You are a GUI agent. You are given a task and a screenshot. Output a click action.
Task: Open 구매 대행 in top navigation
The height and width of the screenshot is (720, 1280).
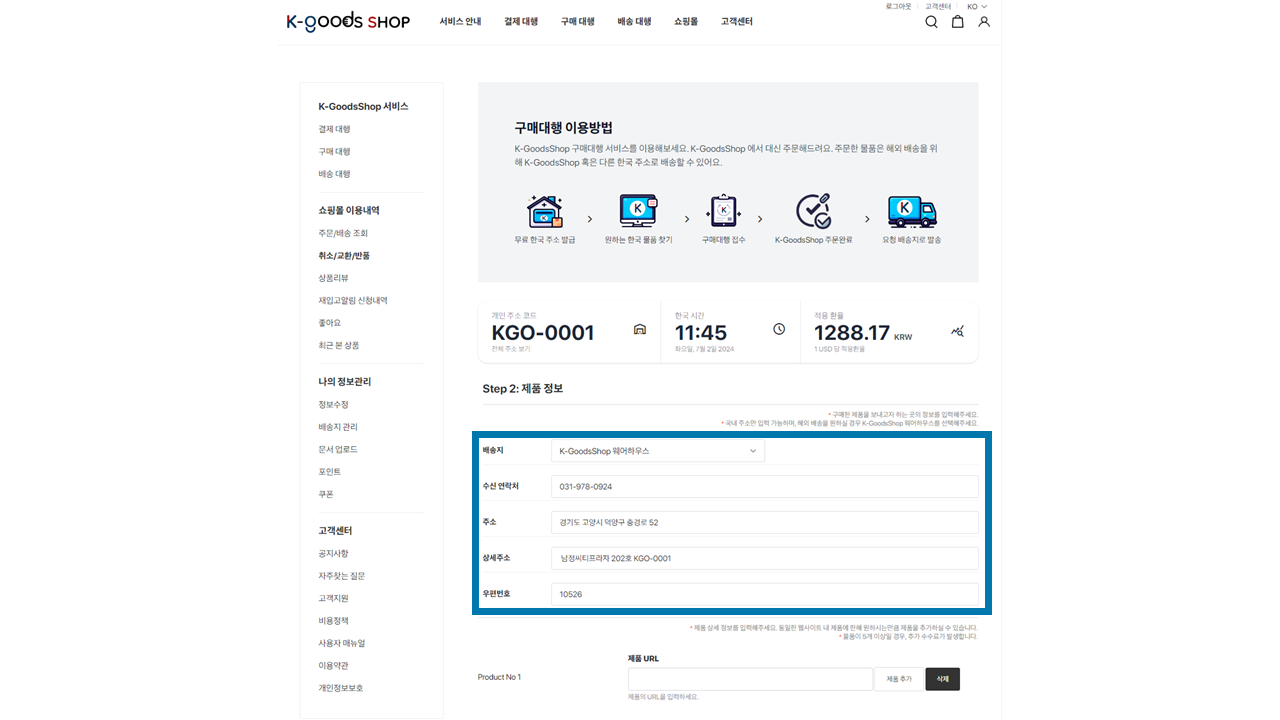pyautogui.click(x=577, y=22)
